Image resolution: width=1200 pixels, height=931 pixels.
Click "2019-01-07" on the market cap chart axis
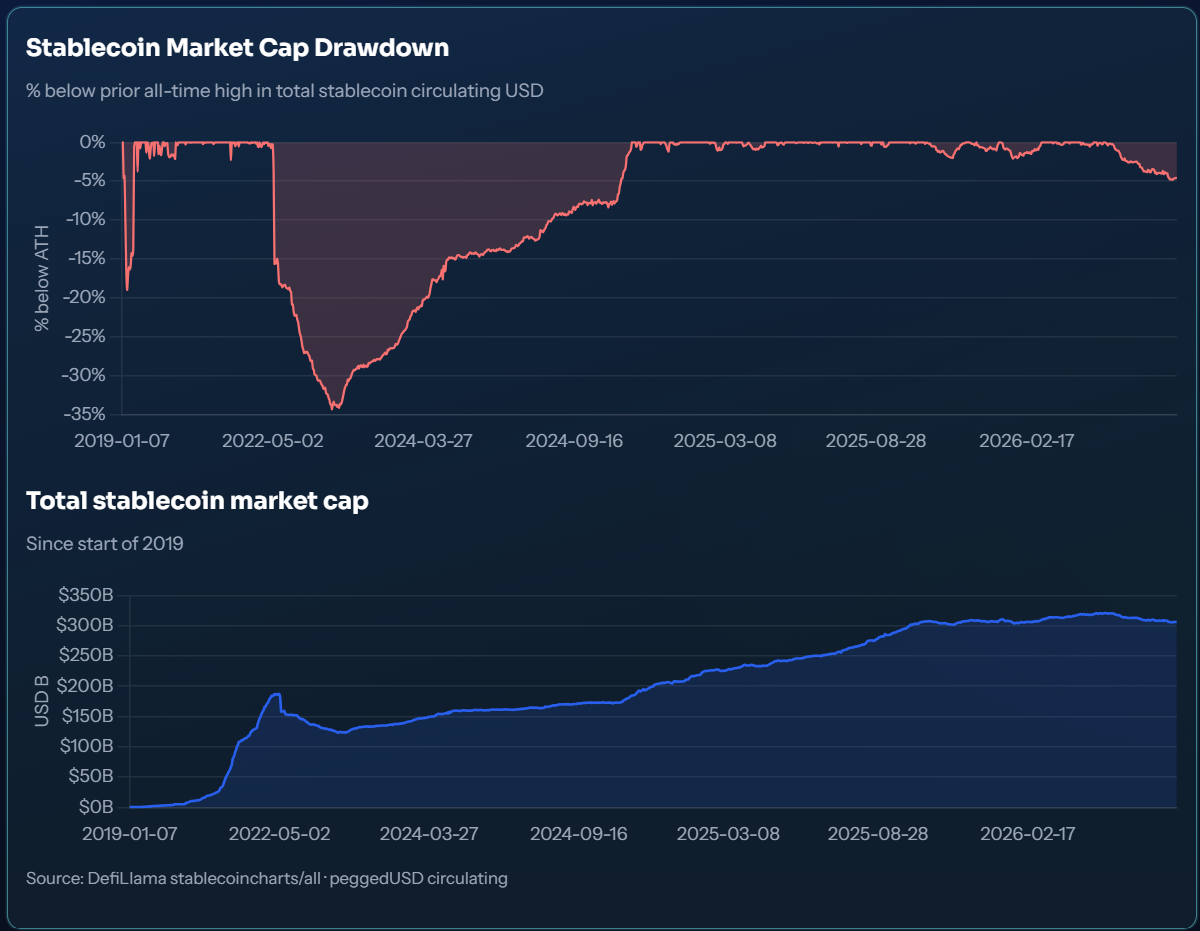(x=130, y=834)
